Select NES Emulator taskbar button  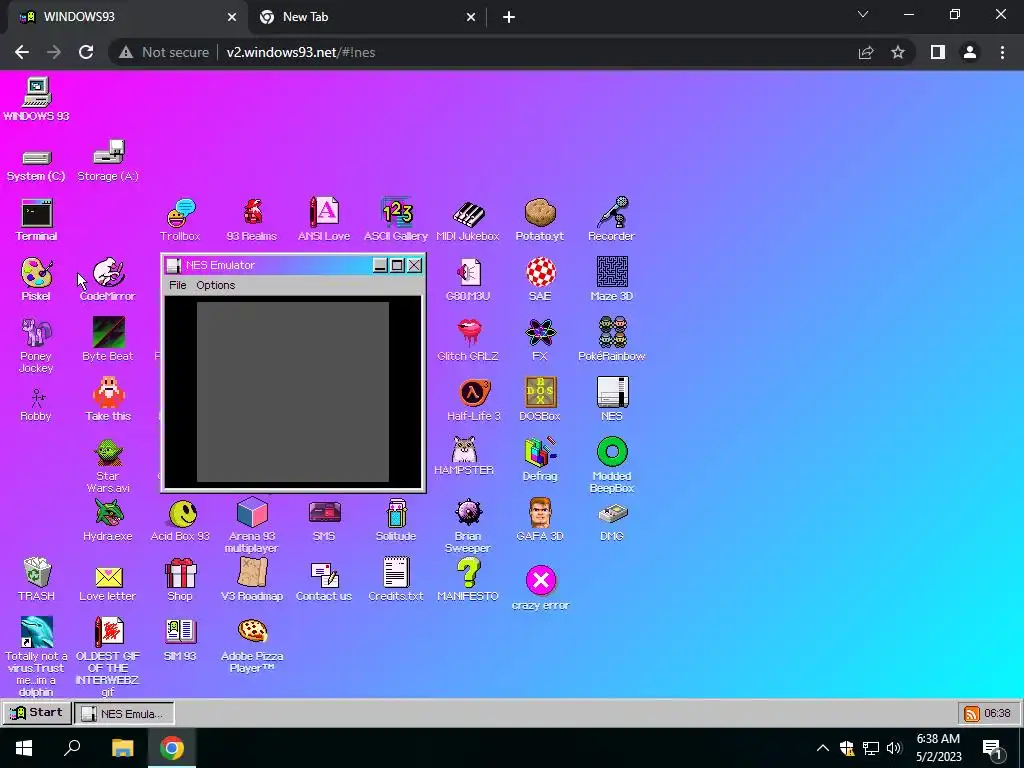(x=124, y=713)
